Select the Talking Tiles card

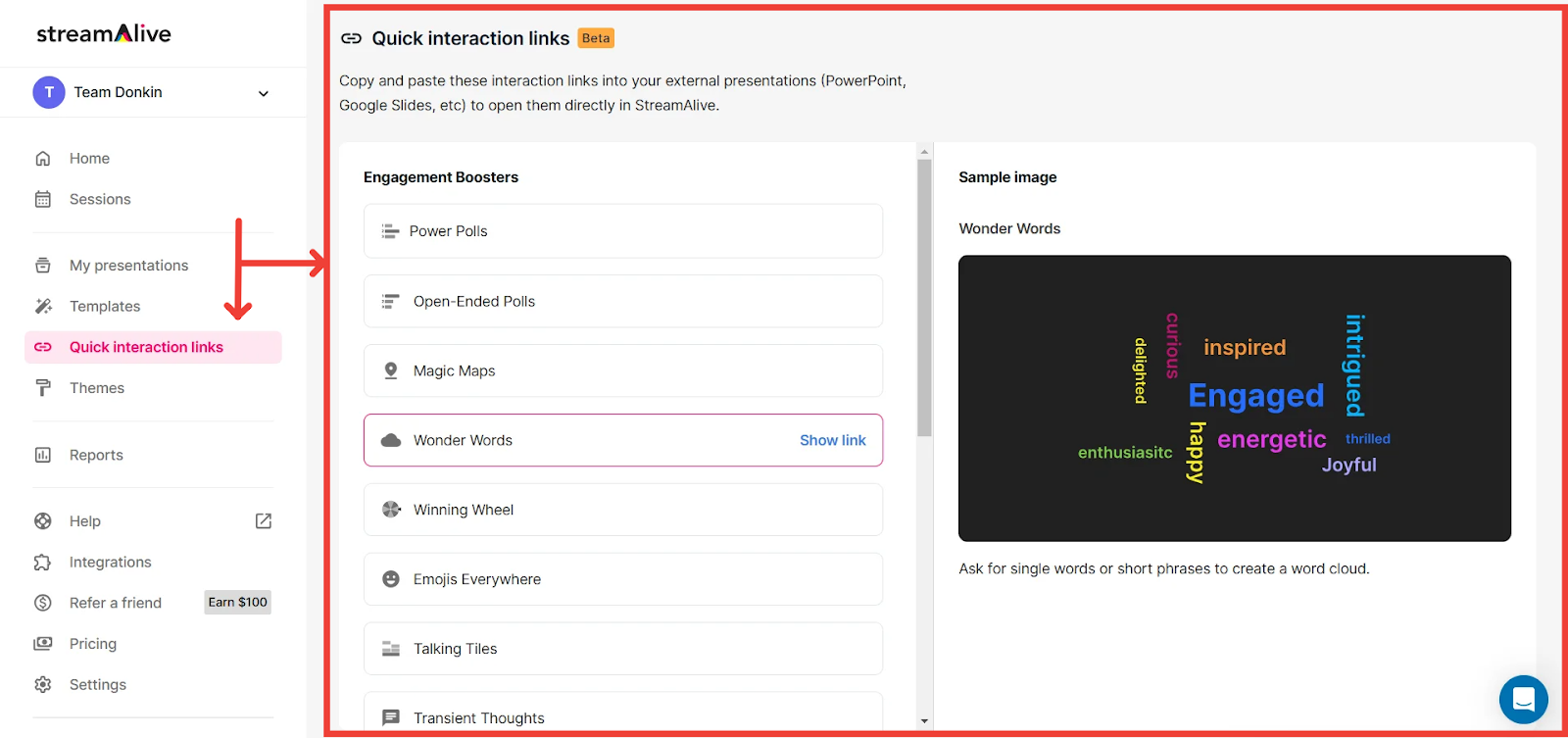pyautogui.click(x=623, y=649)
